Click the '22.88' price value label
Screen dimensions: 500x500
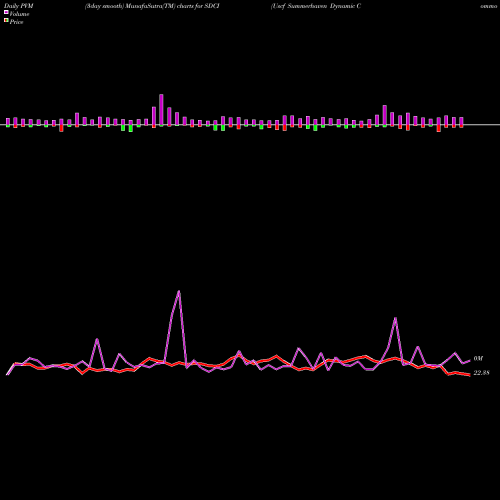click(x=481, y=373)
